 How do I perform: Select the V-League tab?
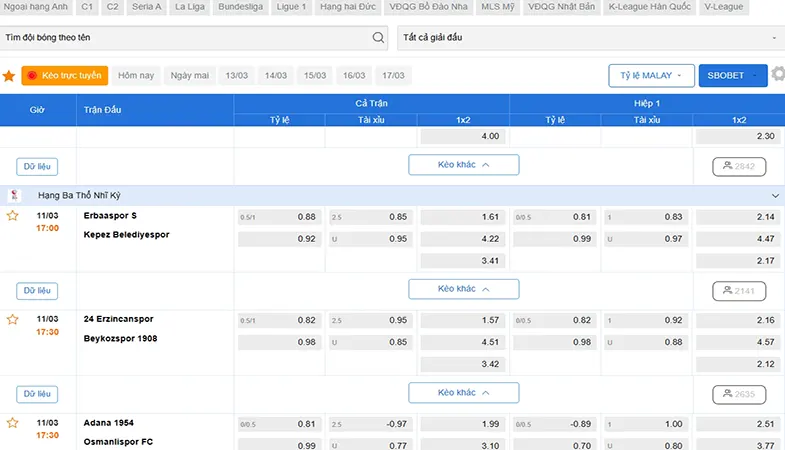(x=723, y=7)
